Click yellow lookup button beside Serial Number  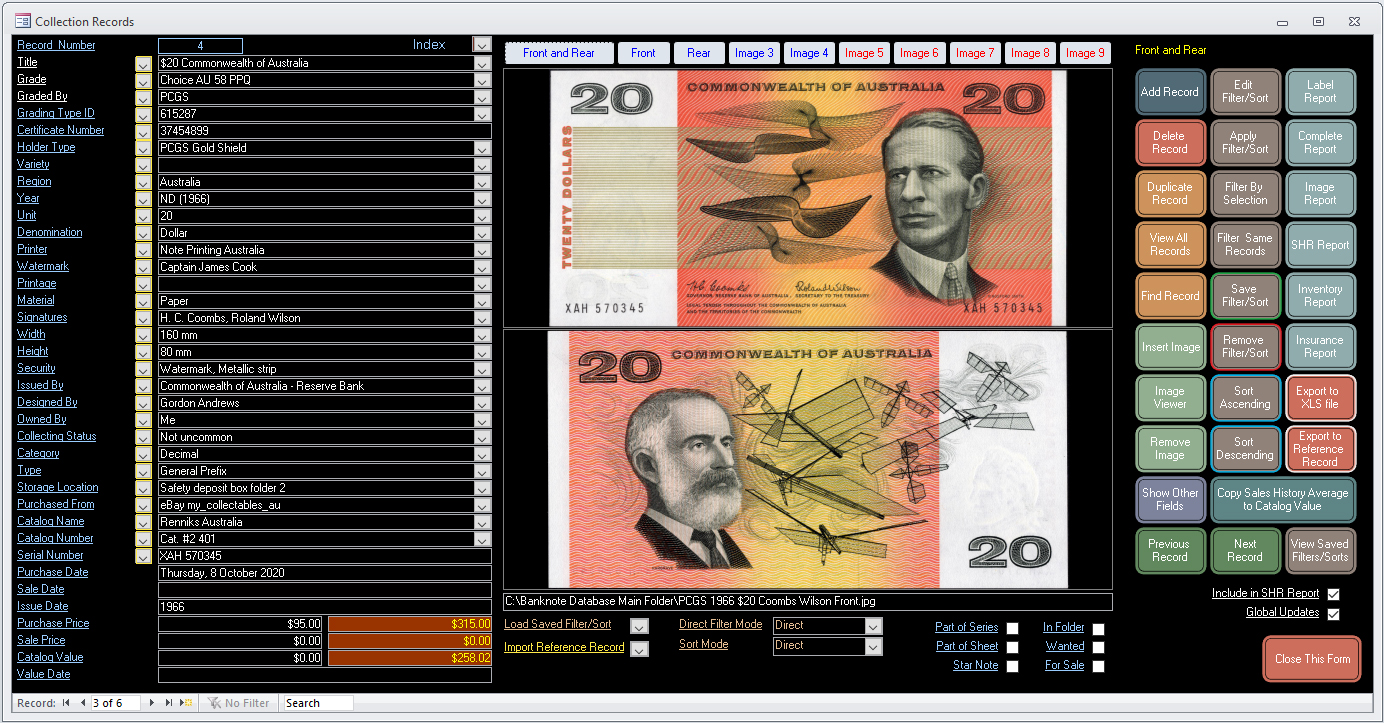[143, 556]
